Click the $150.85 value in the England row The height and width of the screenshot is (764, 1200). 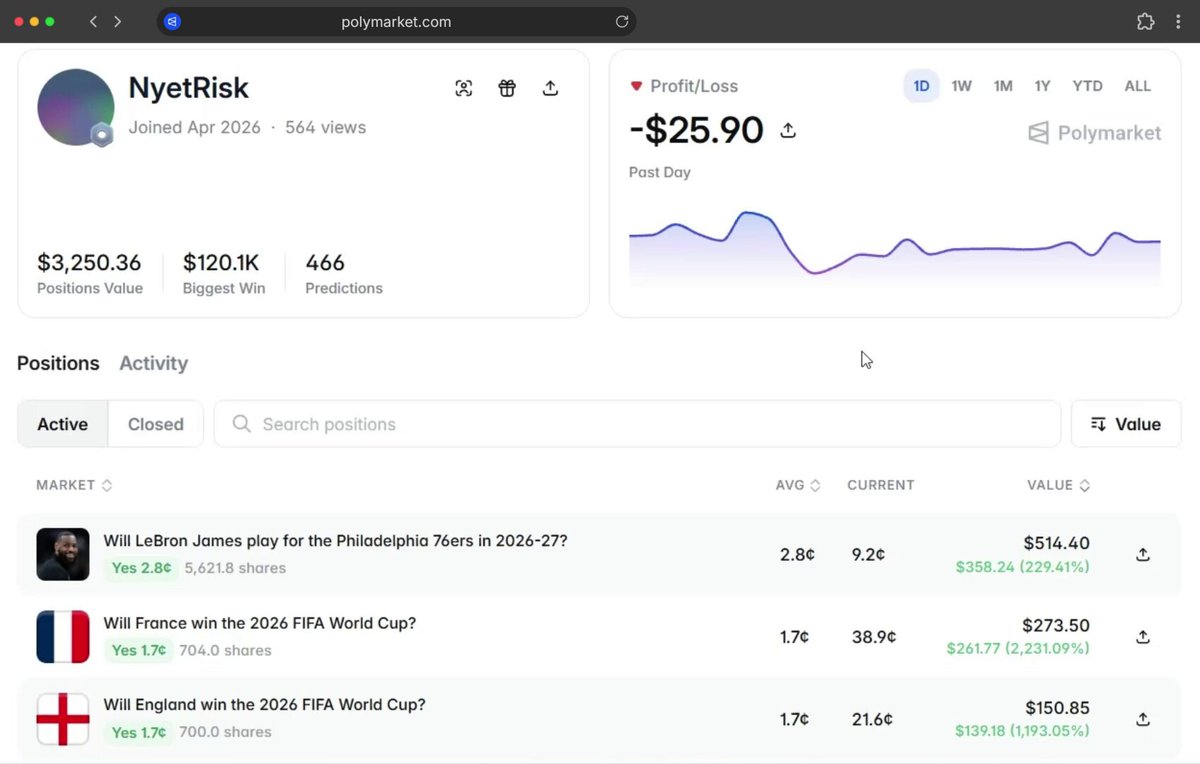tap(1057, 708)
